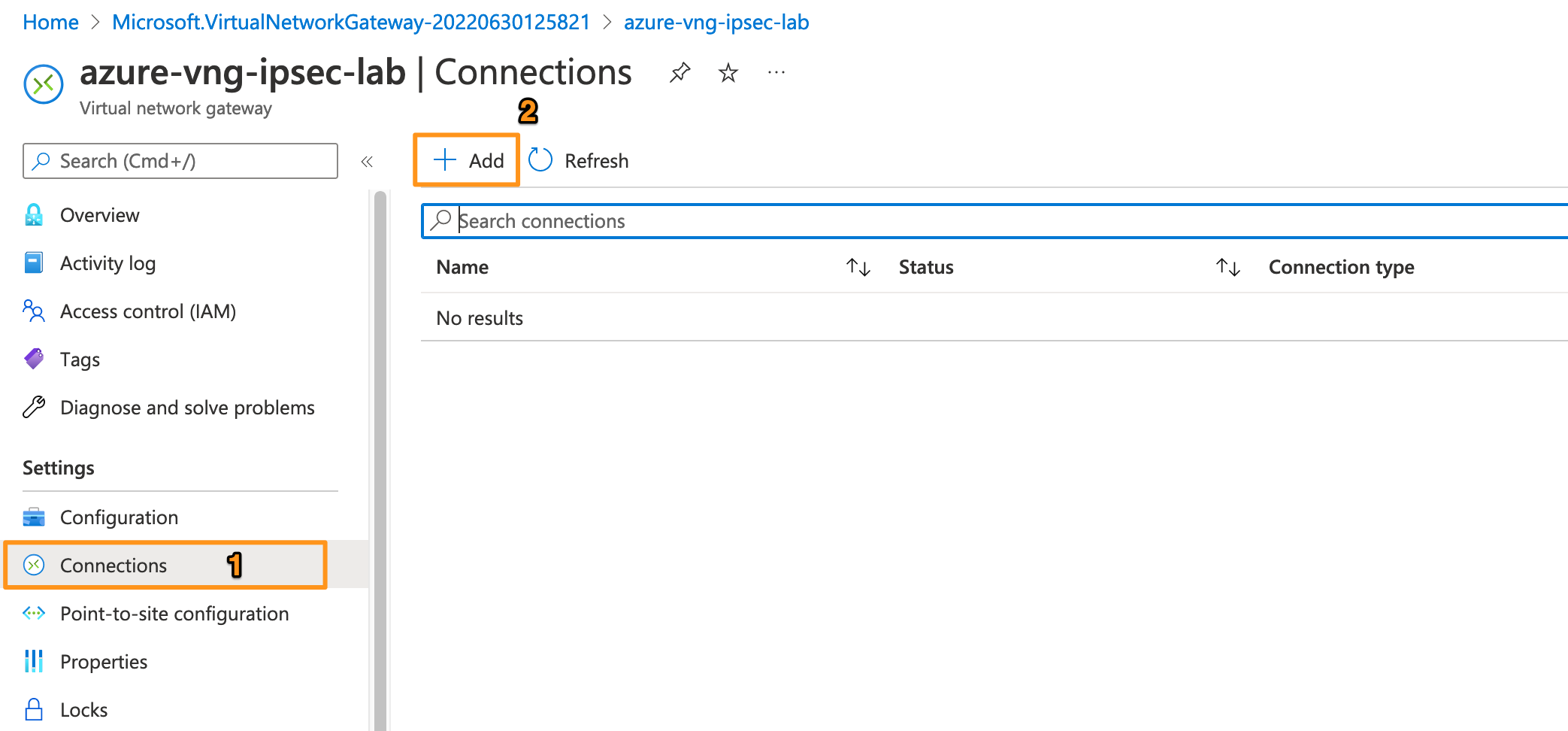Sort connections by Status arrows
Viewport: 1568px width, 731px height.
pyautogui.click(x=1228, y=267)
